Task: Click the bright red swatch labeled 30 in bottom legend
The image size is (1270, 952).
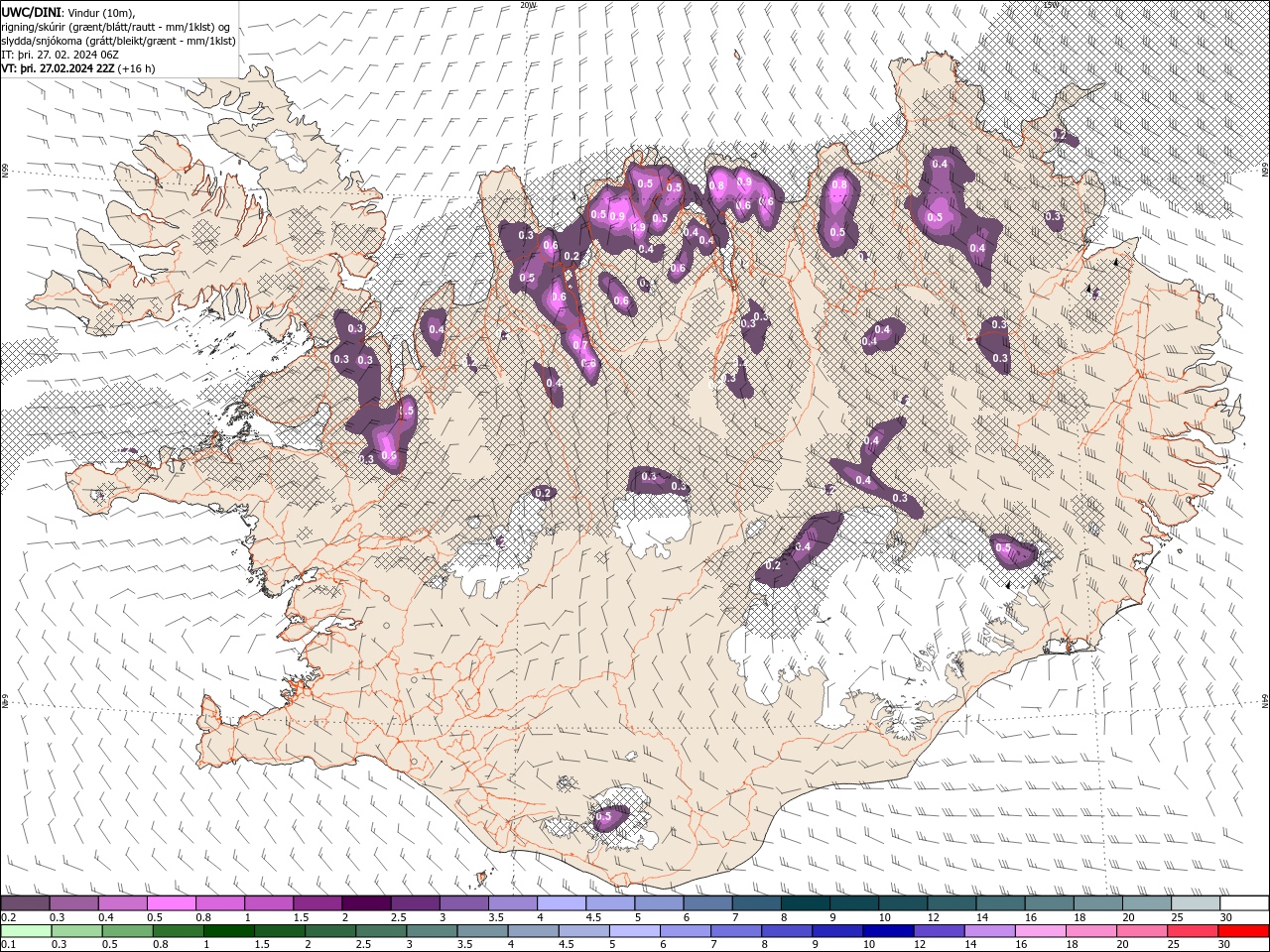Action: (1243, 930)
